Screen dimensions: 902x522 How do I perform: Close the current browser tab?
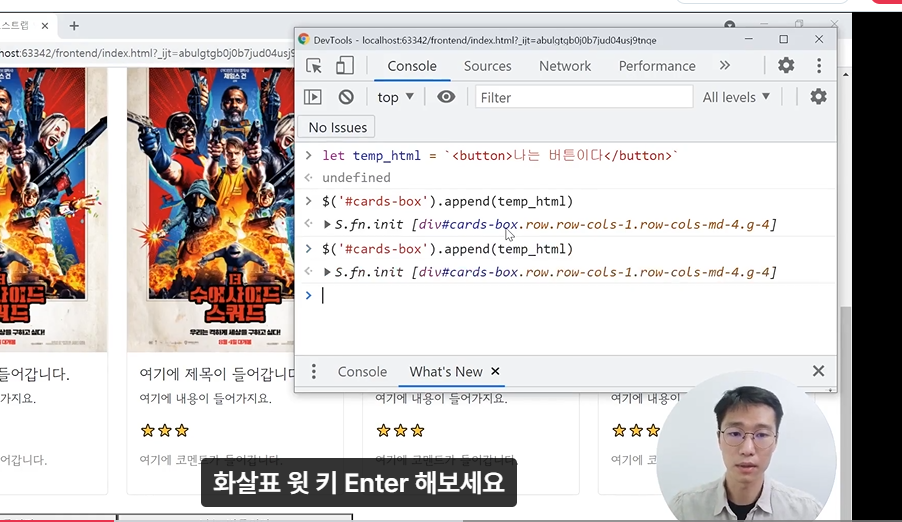(x=45, y=26)
